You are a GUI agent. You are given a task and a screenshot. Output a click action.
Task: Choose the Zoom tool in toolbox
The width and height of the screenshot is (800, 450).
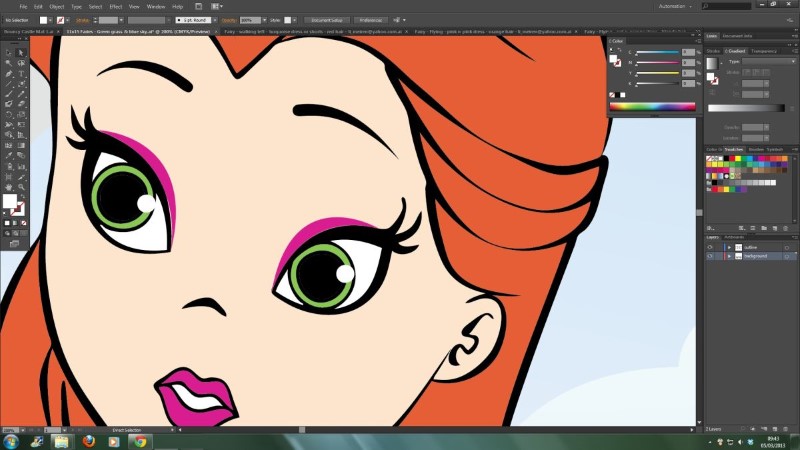tap(22, 186)
